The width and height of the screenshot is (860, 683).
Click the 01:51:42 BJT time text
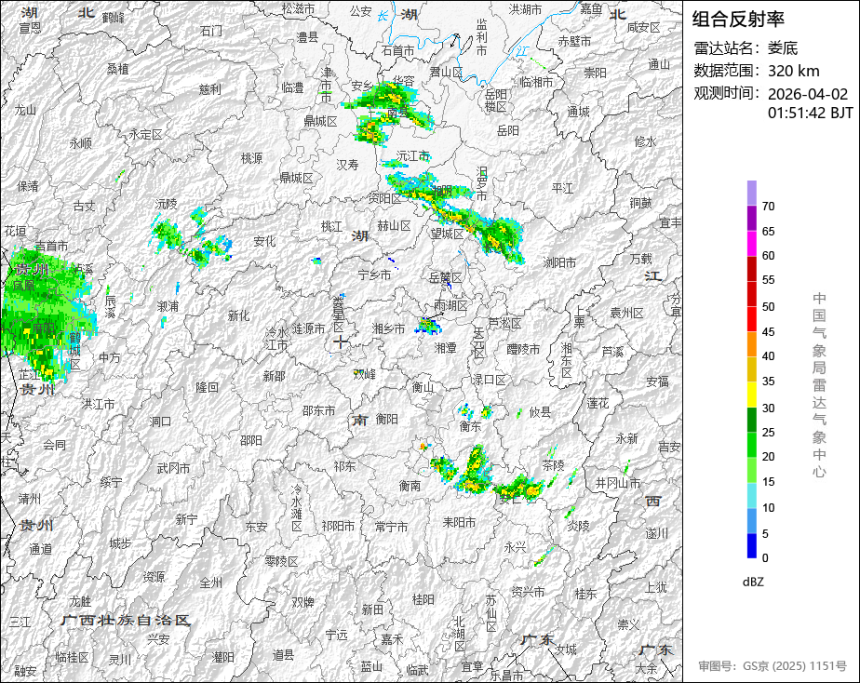tap(810, 113)
